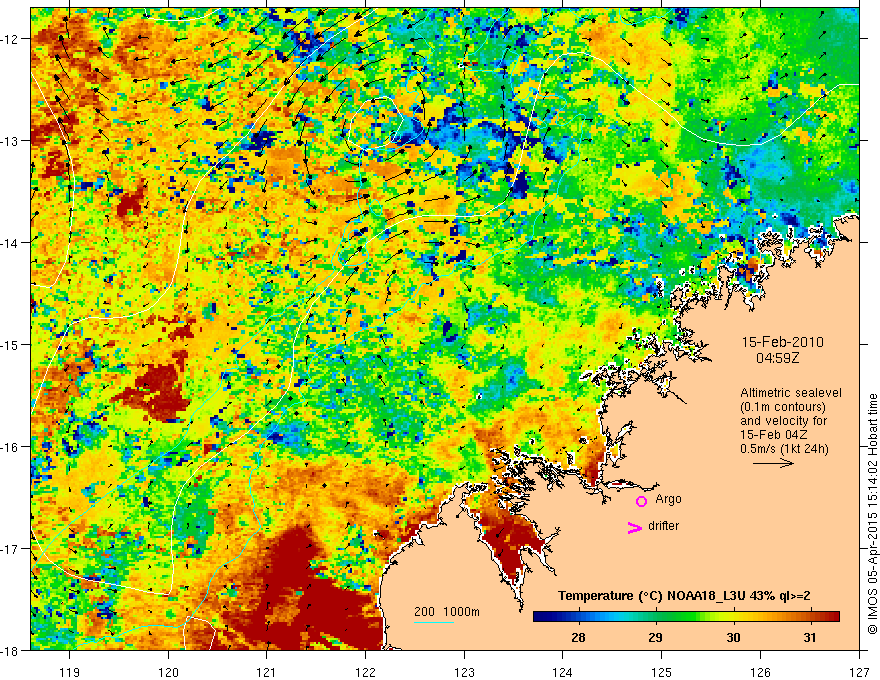Image resolution: width=880 pixels, height=680 pixels.
Task: Click longitude axis label 123
Action: [x=464, y=672]
